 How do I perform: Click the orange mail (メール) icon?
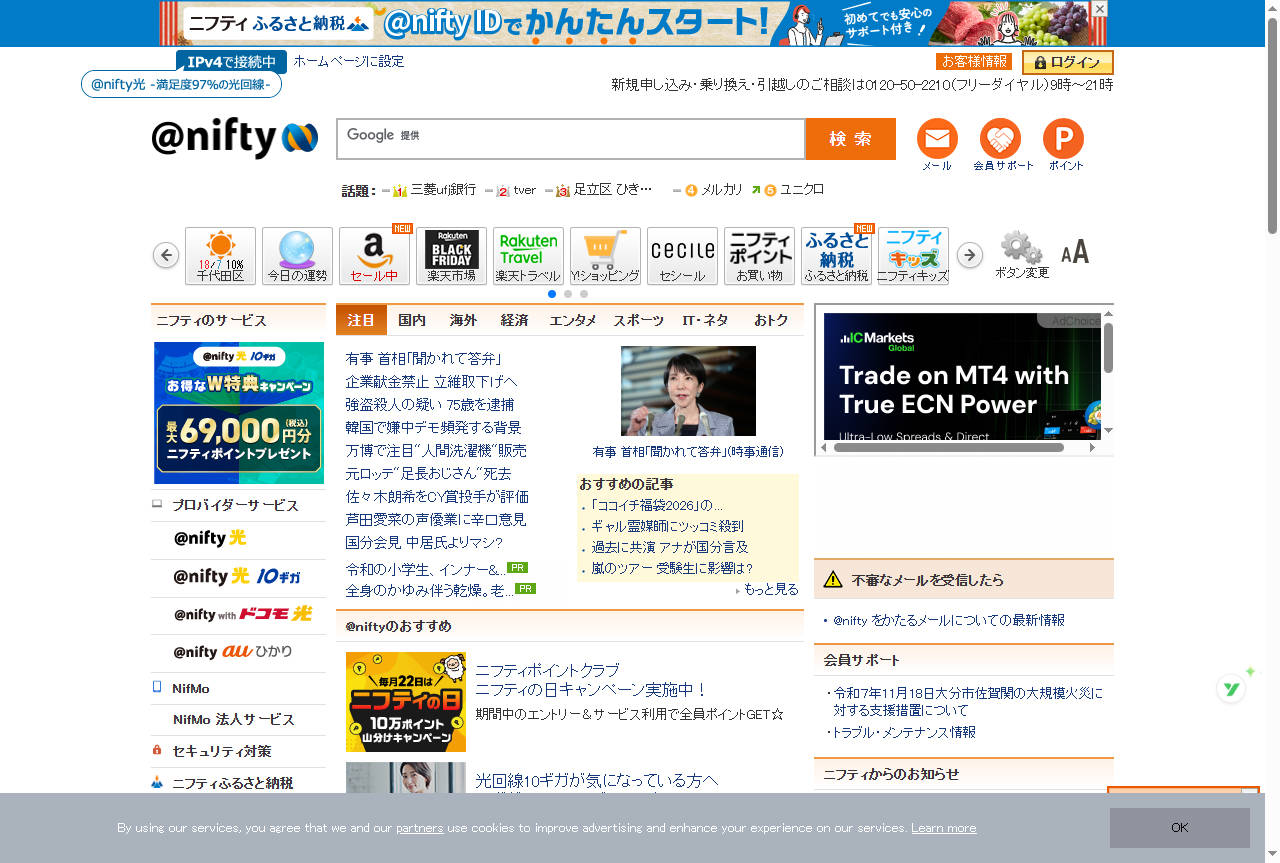pos(936,139)
